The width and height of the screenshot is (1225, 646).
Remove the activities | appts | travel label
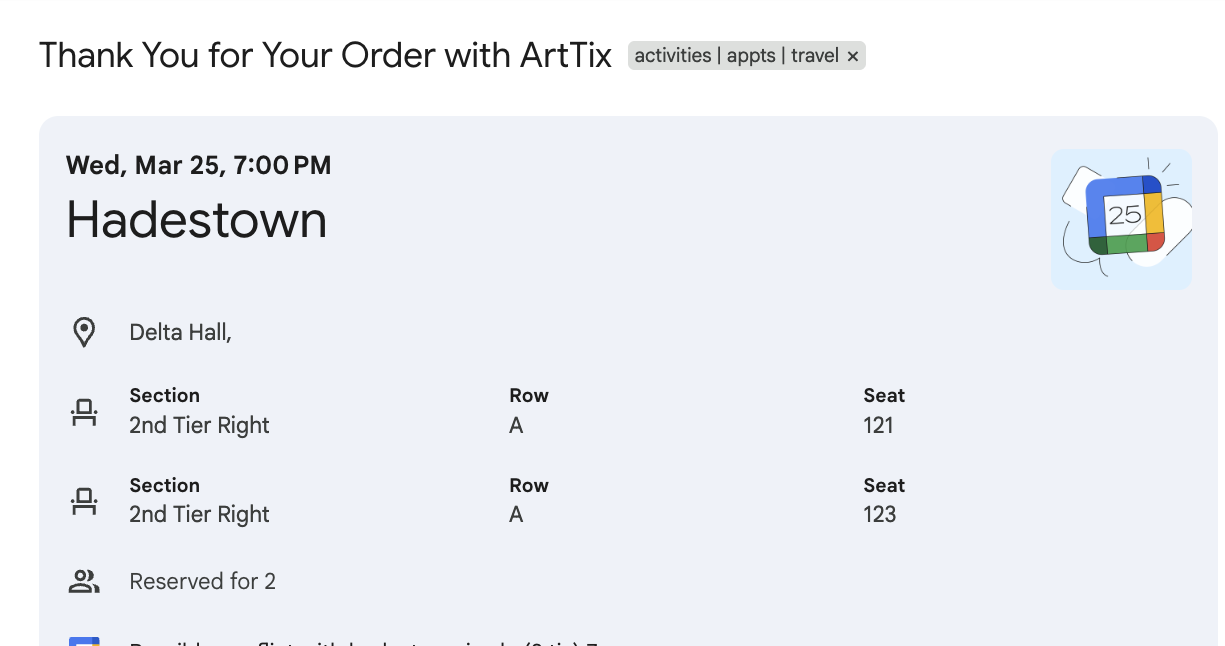pos(853,57)
